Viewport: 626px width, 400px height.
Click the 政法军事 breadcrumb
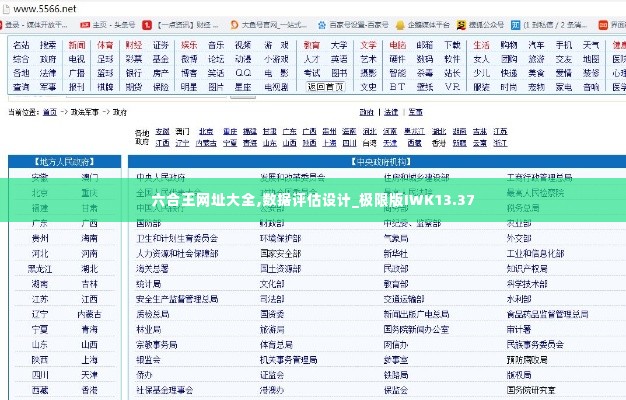point(85,112)
